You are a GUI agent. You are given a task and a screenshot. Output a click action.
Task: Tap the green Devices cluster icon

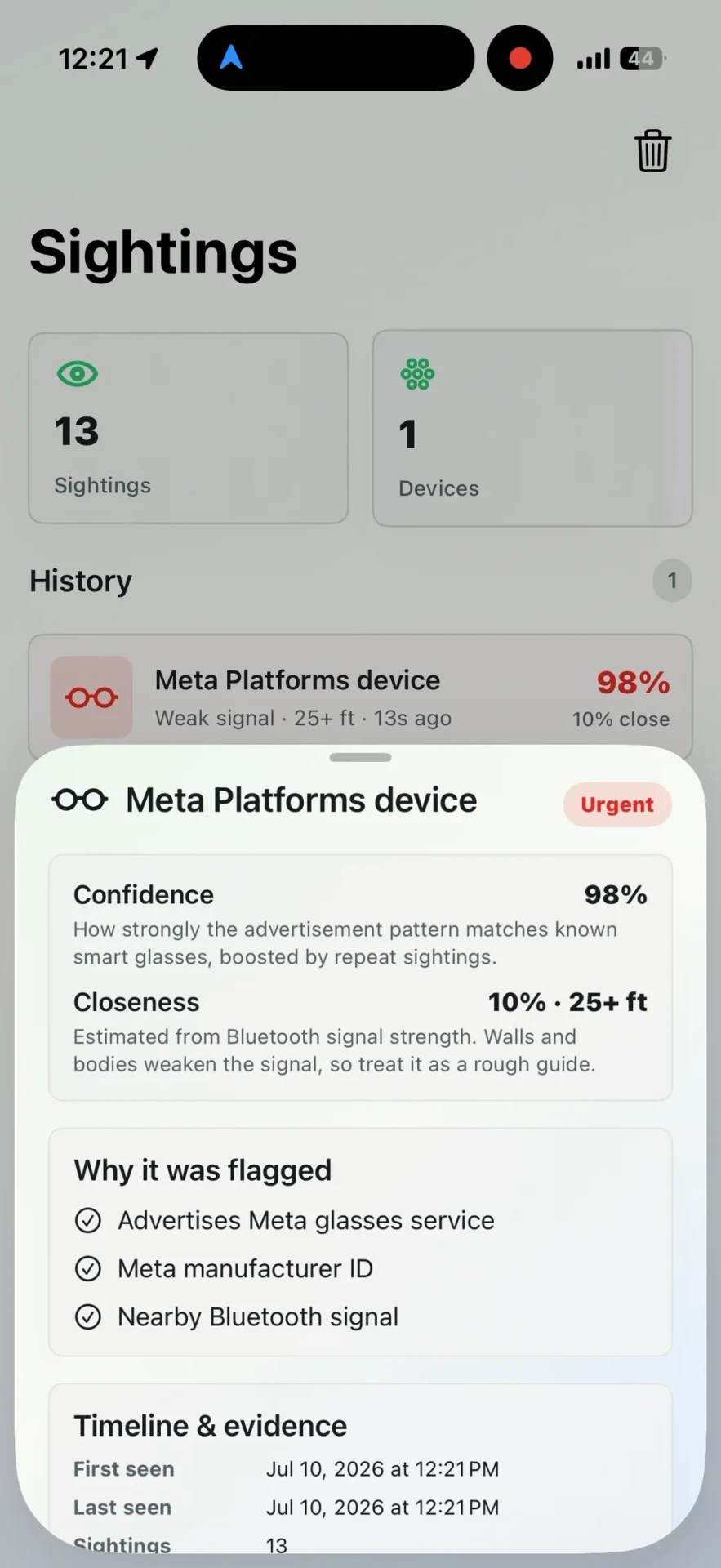[x=417, y=374]
